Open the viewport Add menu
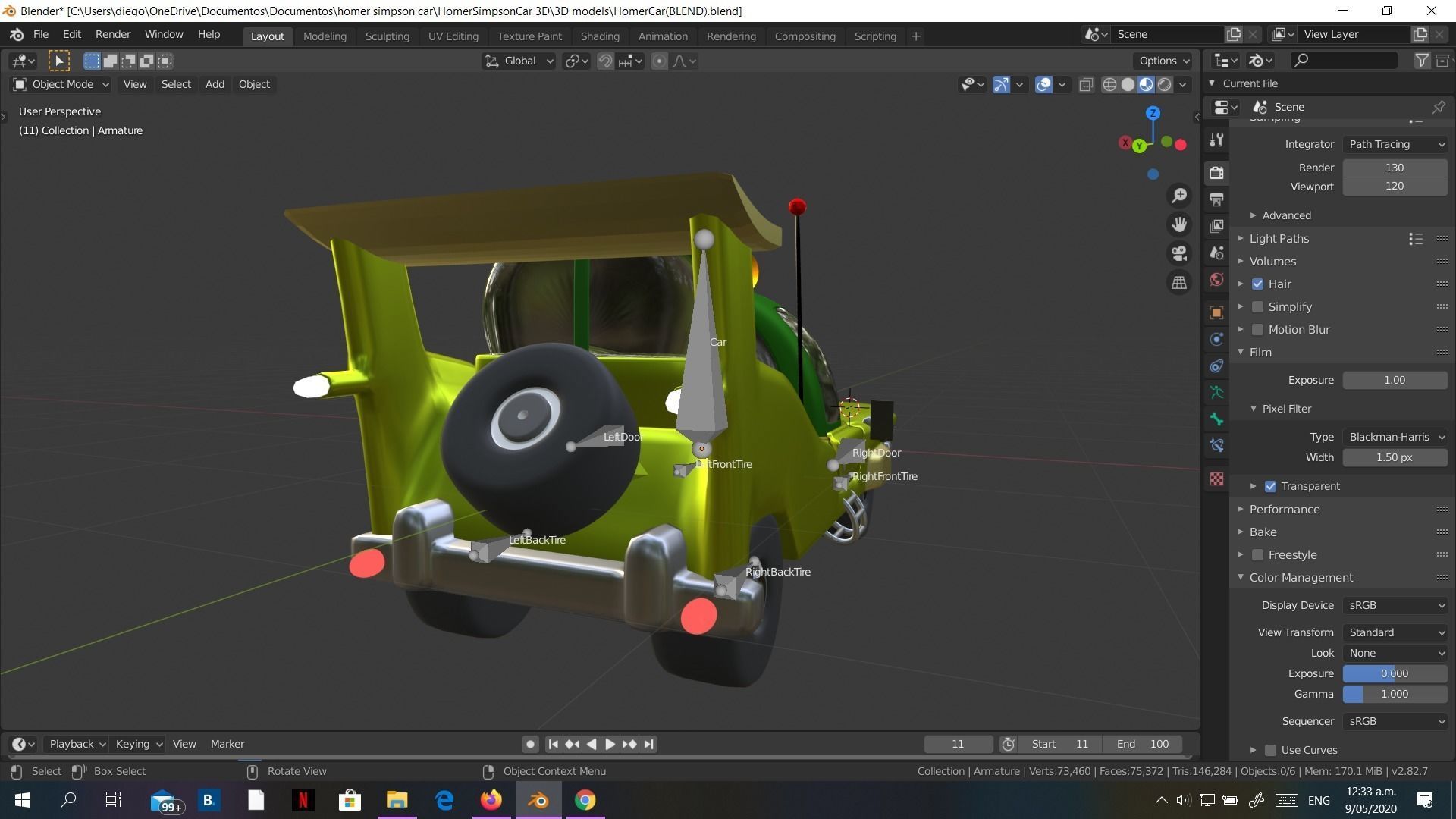The height and width of the screenshot is (819, 1456). tap(215, 84)
